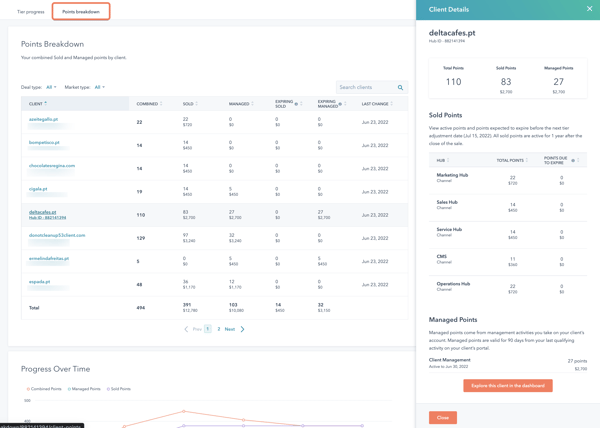The height and width of the screenshot is (428, 600).
Task: Sort table by Sold column arrows
Action: coord(197,104)
